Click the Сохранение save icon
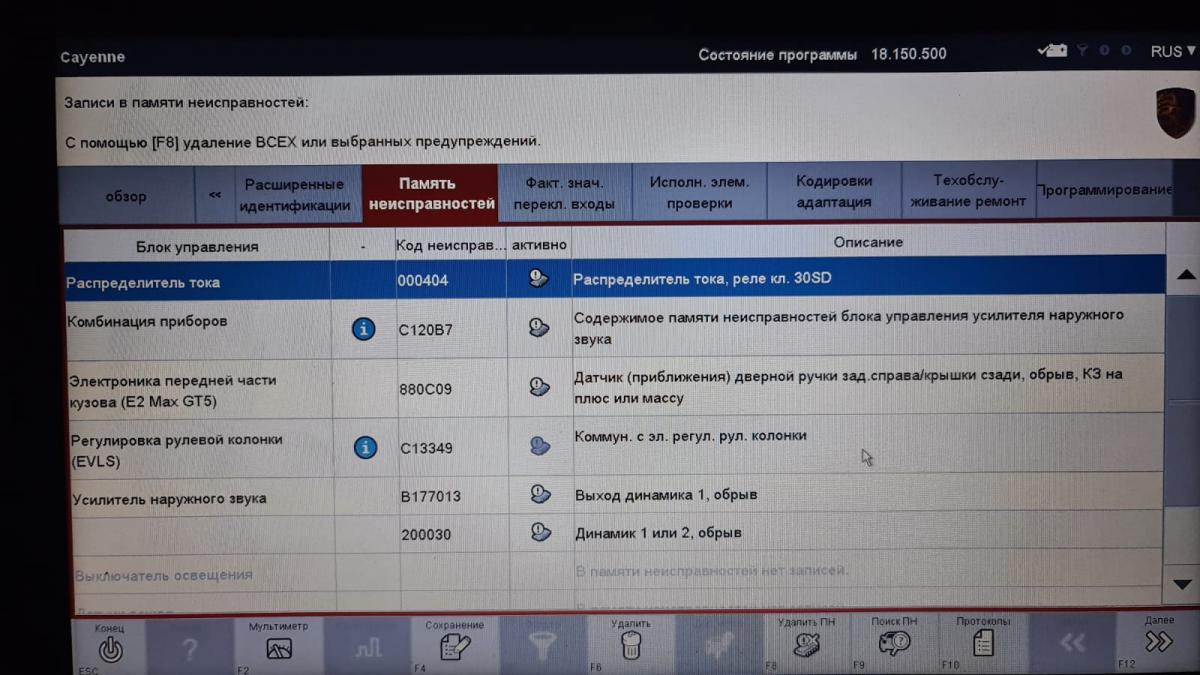The image size is (1200, 675). pos(455,646)
